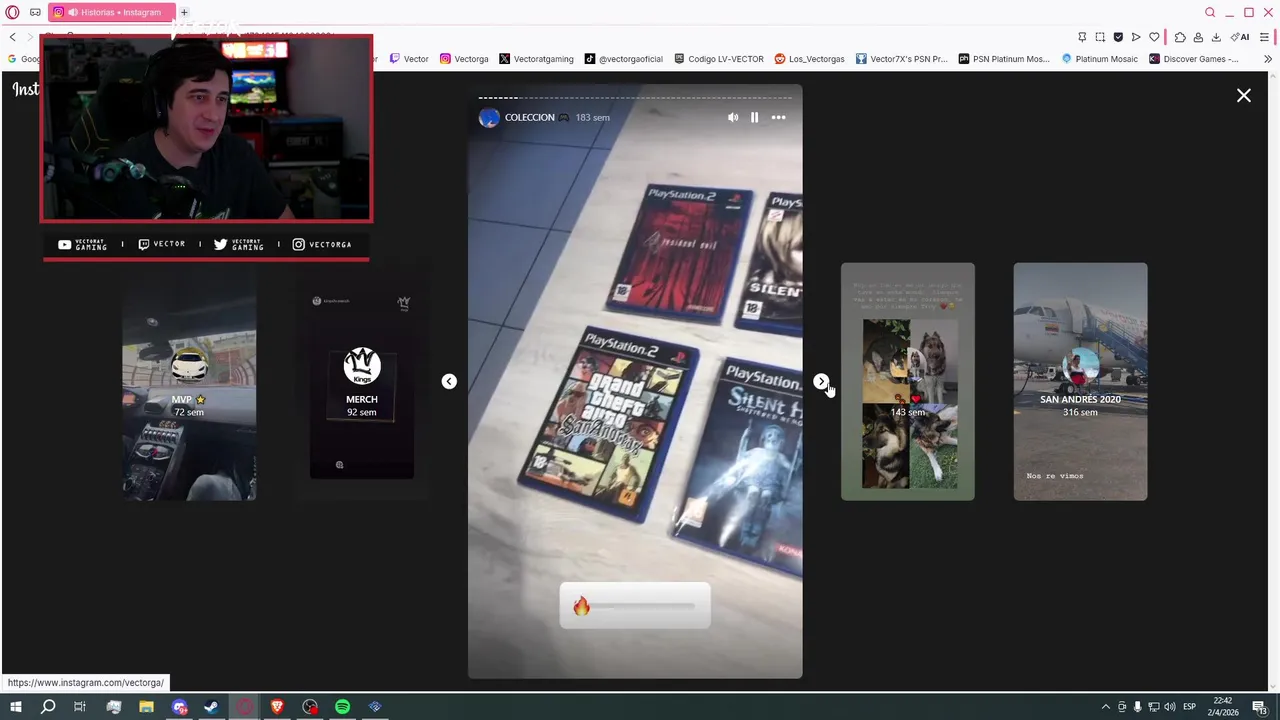Screen dimensions: 1280x720
Task: Open the Los_Vectorgas Reddit bookmark
Action: point(809,59)
